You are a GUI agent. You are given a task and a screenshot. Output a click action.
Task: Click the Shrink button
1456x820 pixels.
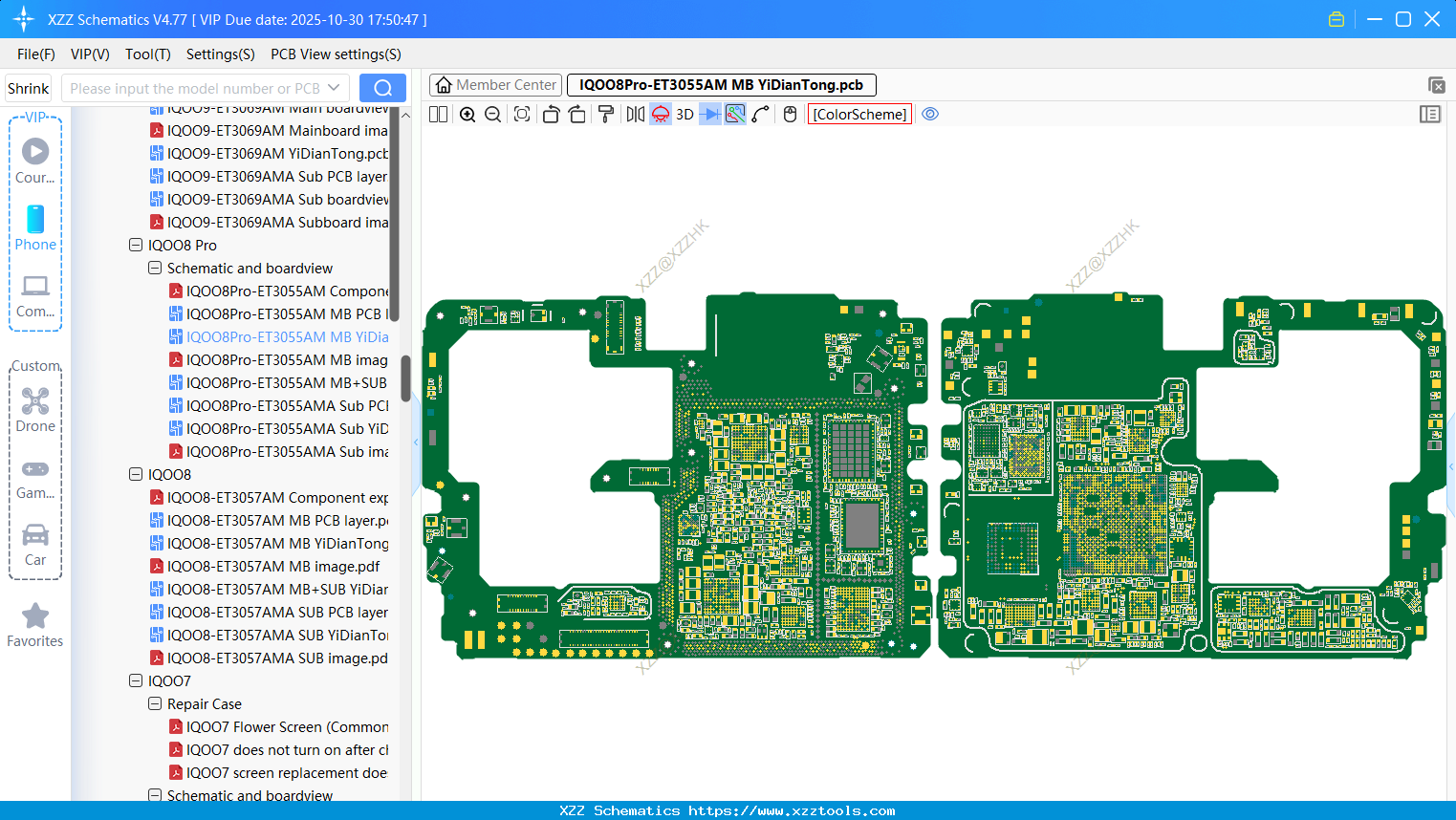tap(29, 88)
